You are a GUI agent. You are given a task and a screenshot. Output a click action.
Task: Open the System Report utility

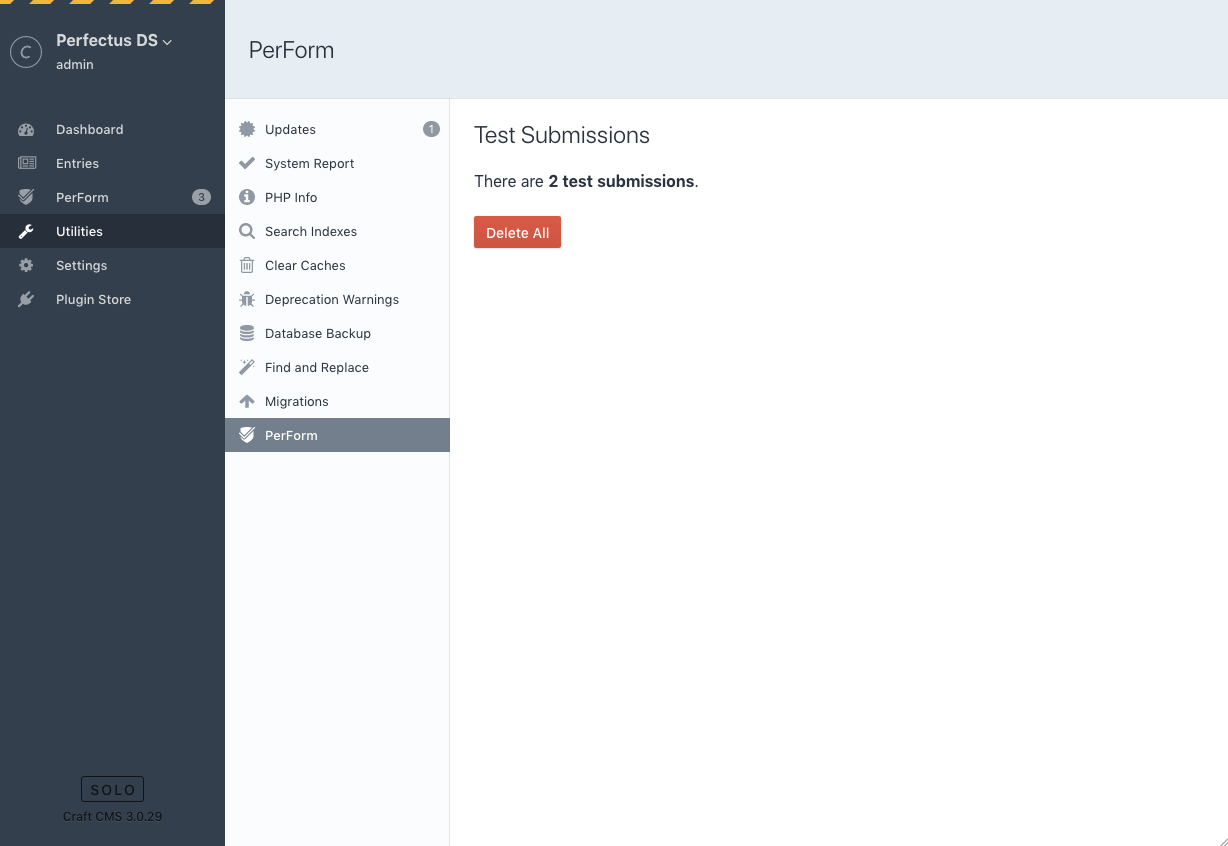click(309, 164)
